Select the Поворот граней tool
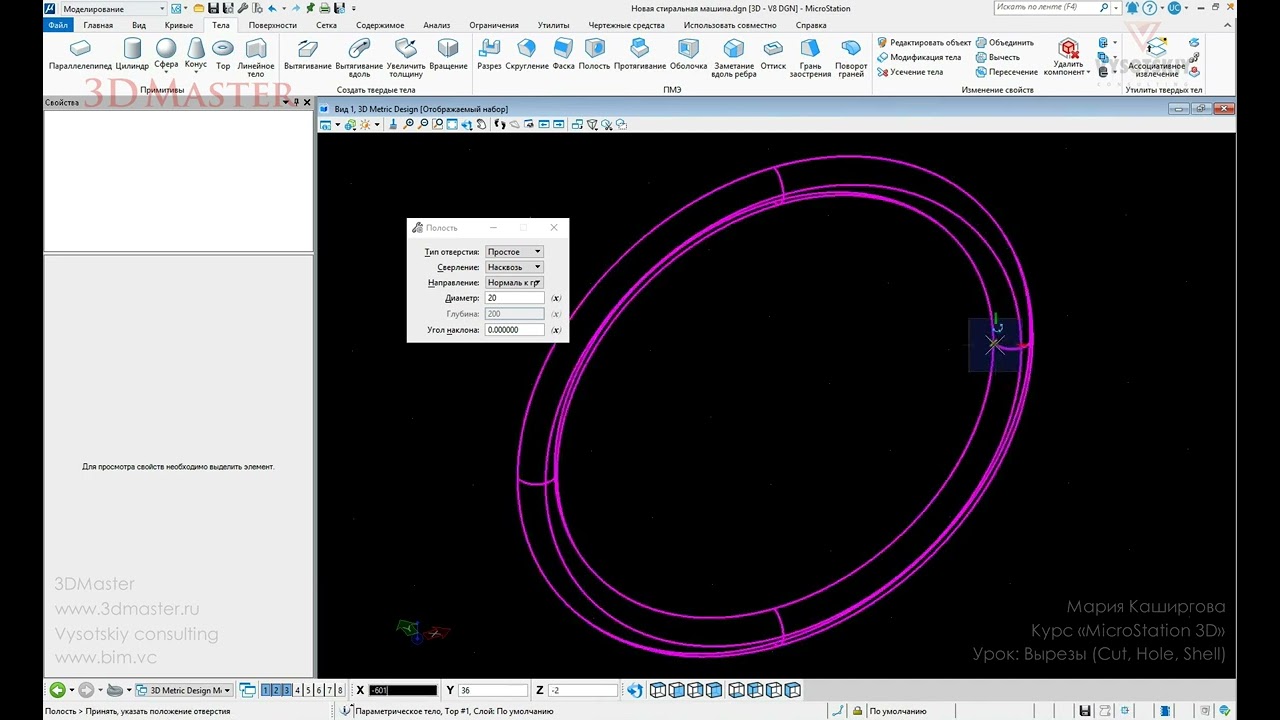This screenshot has width=1280, height=720. [x=851, y=58]
